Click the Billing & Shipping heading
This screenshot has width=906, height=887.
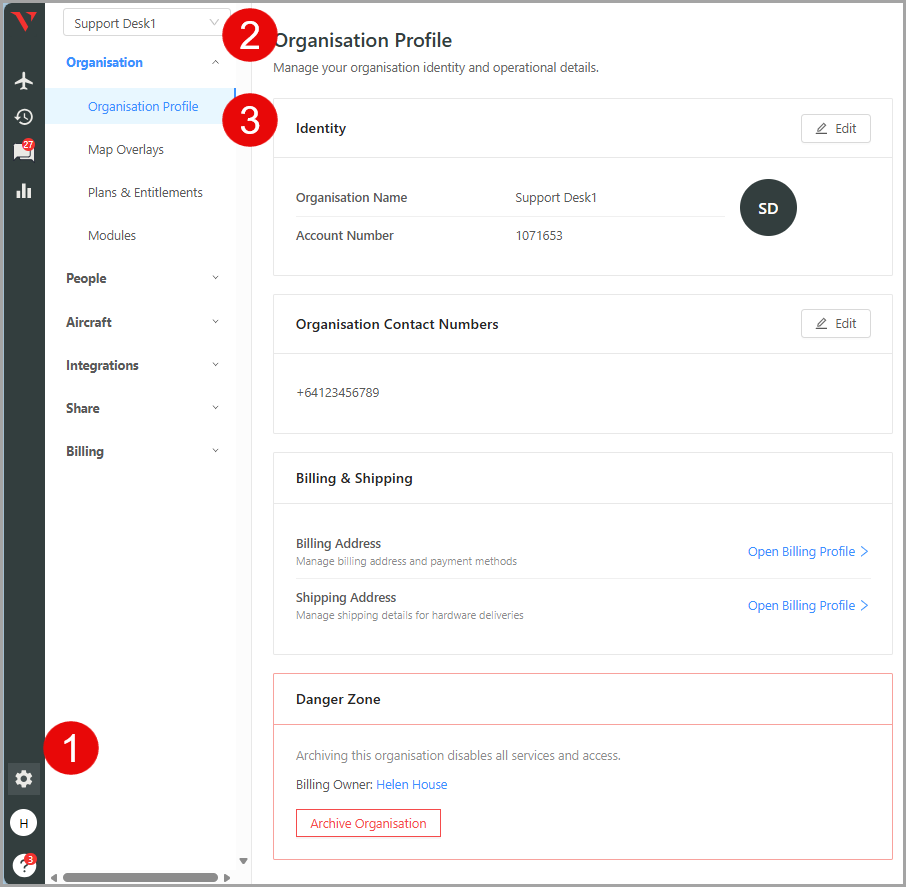[x=354, y=478]
